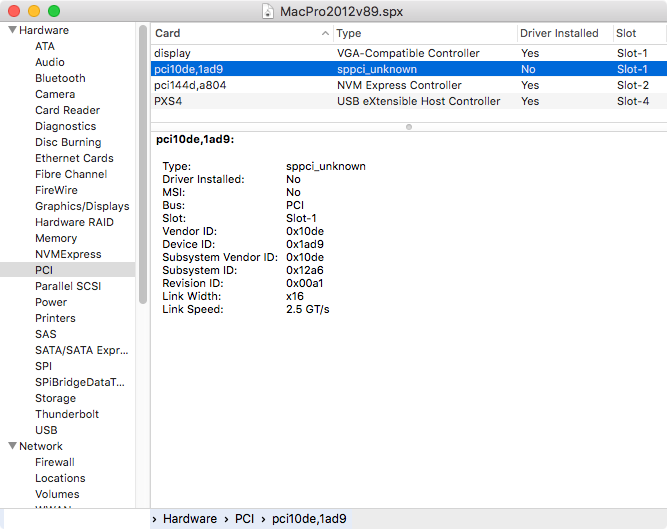Screen dimensions: 667x529
Task: Select the pci10de,1ad9 row
Action: pyautogui.click(x=408, y=69)
